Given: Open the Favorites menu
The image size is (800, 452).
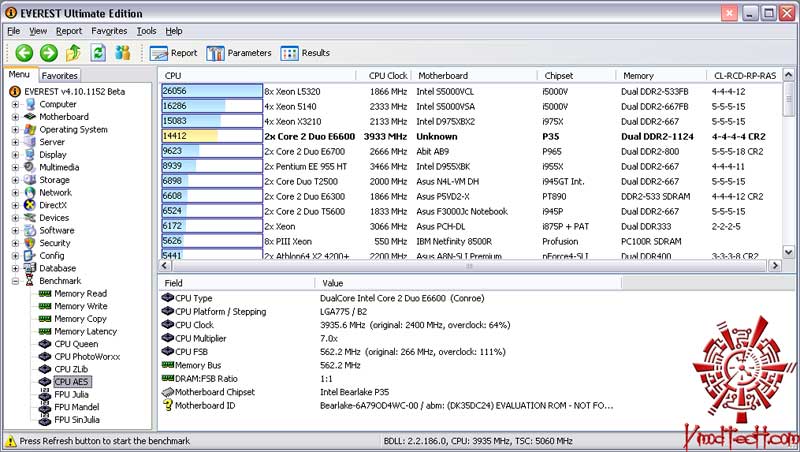Looking at the screenshot, I should tap(109, 31).
